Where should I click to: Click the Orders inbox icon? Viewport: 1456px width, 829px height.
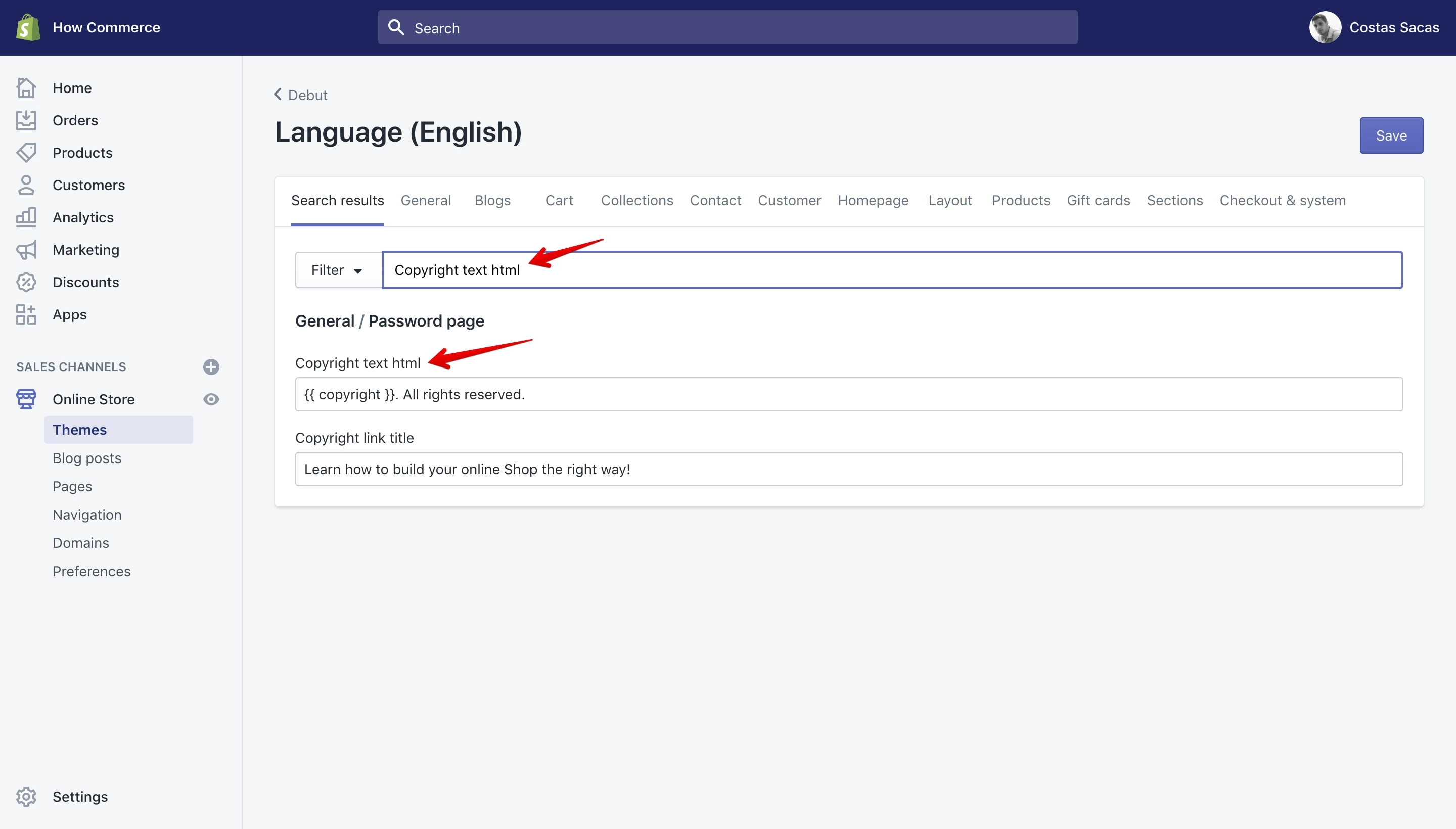pos(26,120)
